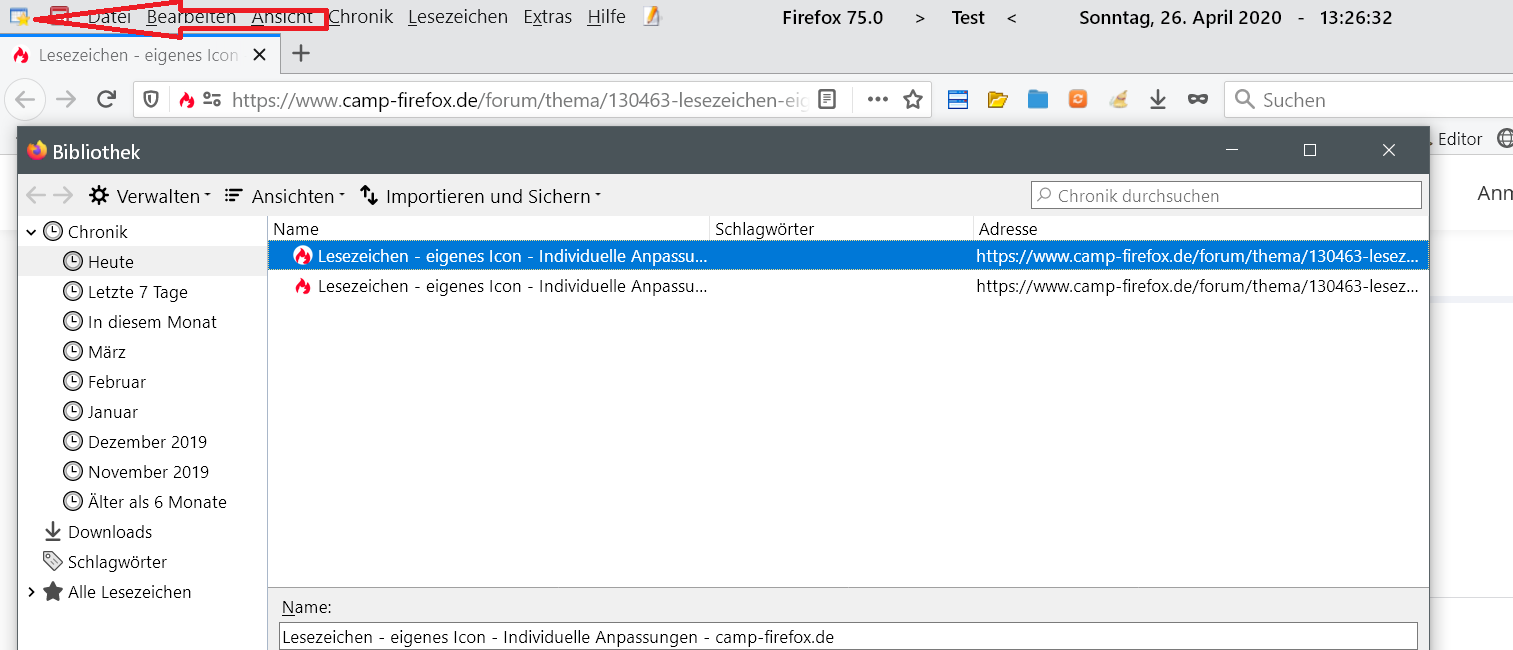Click the 'Firefox 75.0' text in the menu bar

coord(832,17)
